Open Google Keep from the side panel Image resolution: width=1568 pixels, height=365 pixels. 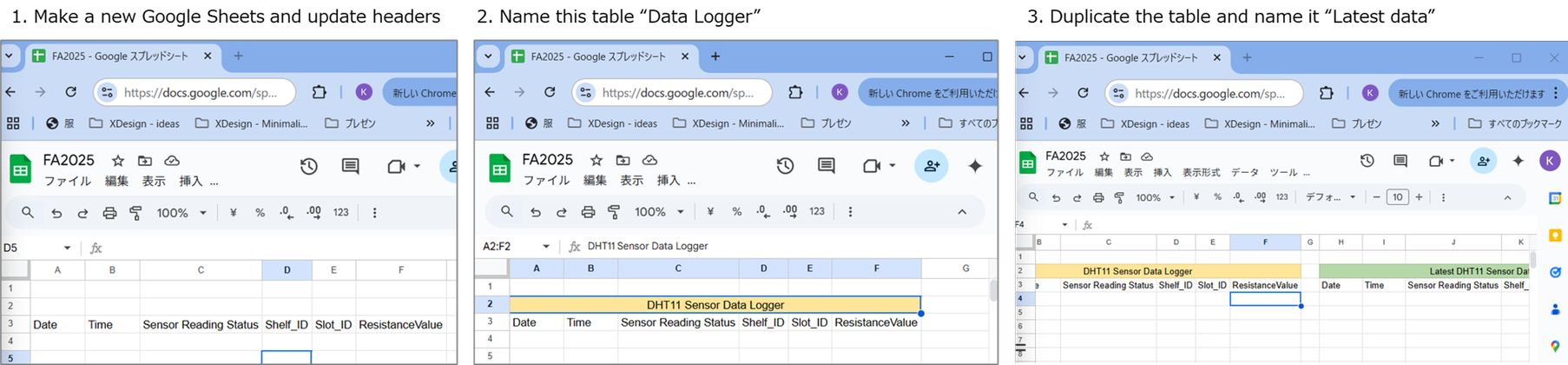[1555, 236]
